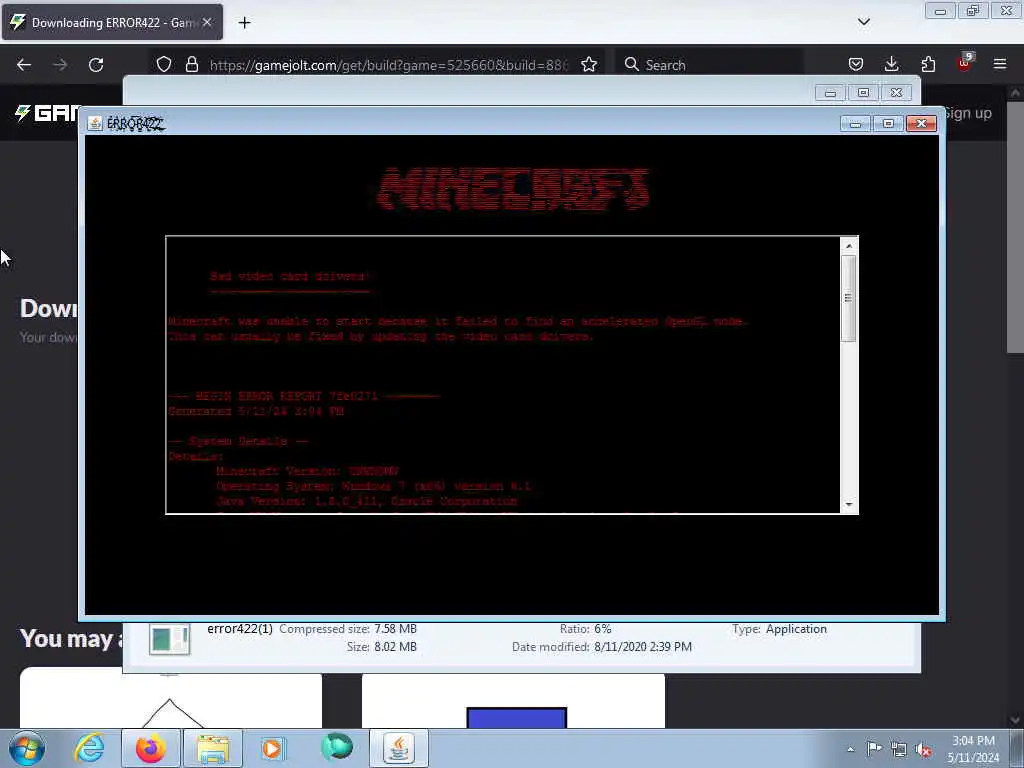Open the extensions puzzle icon
This screenshot has width=1024, height=768.
click(928, 65)
